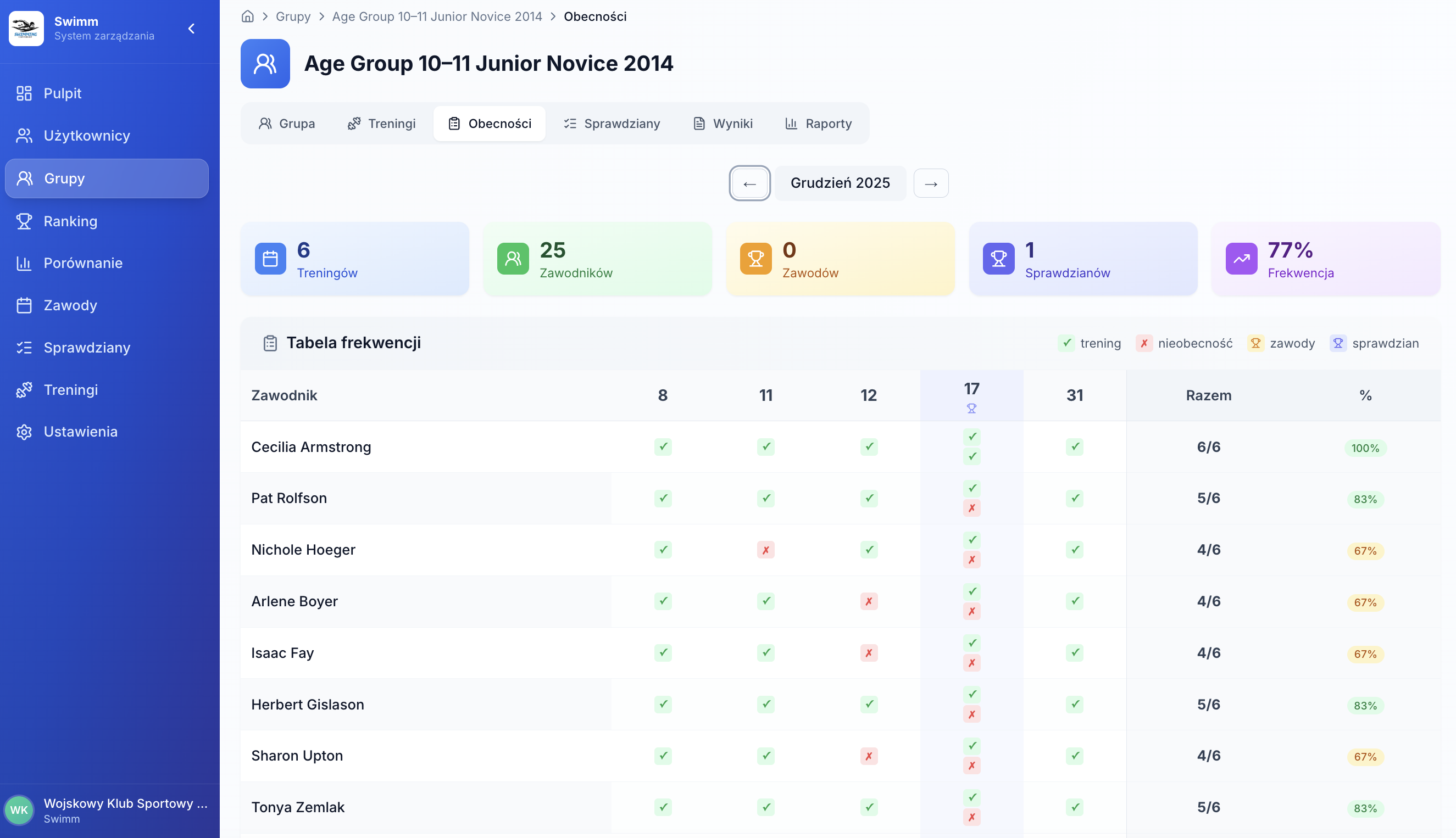Toggle Nichole Hoeger's absence on day 11

(x=765, y=550)
